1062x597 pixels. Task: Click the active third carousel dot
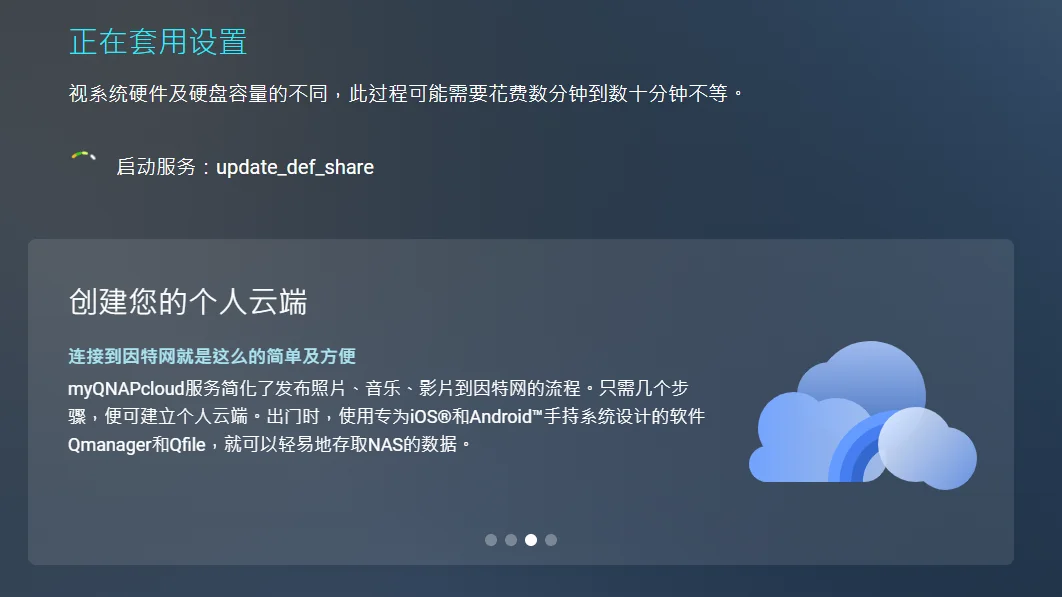click(x=531, y=540)
